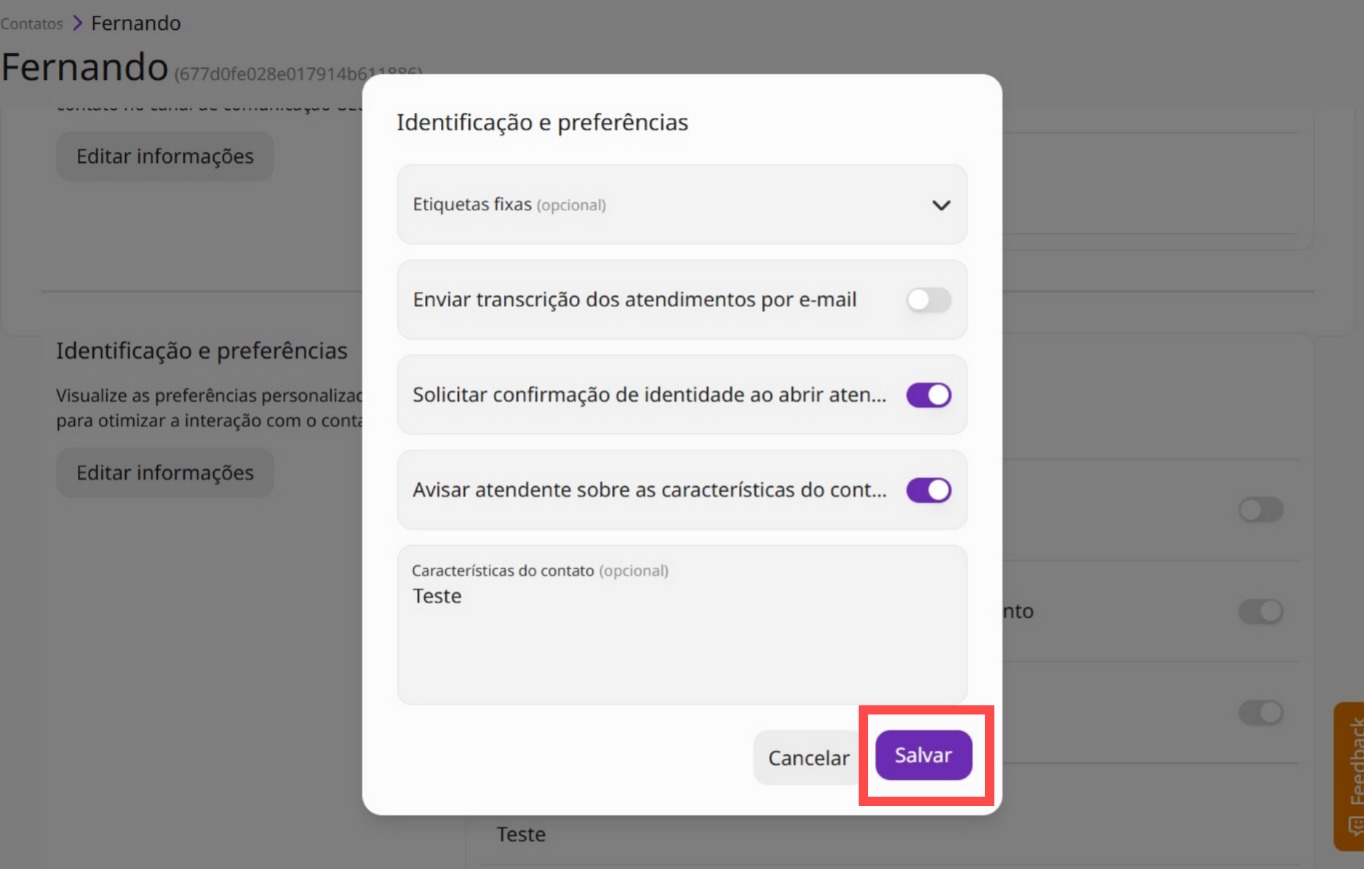
Task: Enable Enviar transcrição dos atendimentos por e-mail
Action: coord(928,300)
